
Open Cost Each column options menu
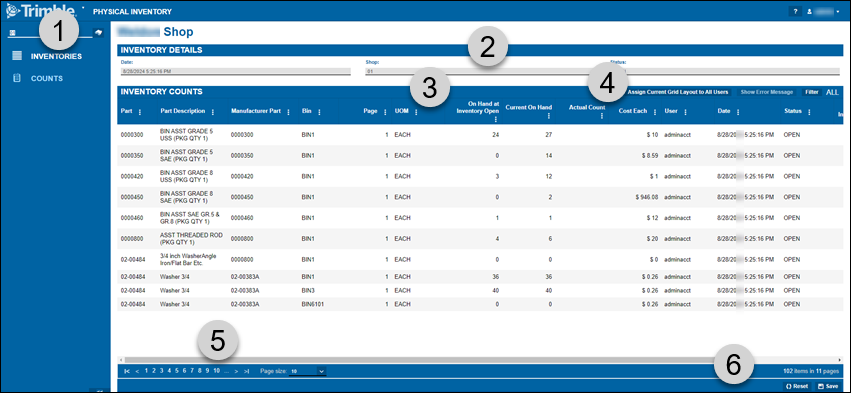pyautogui.click(x=654, y=112)
